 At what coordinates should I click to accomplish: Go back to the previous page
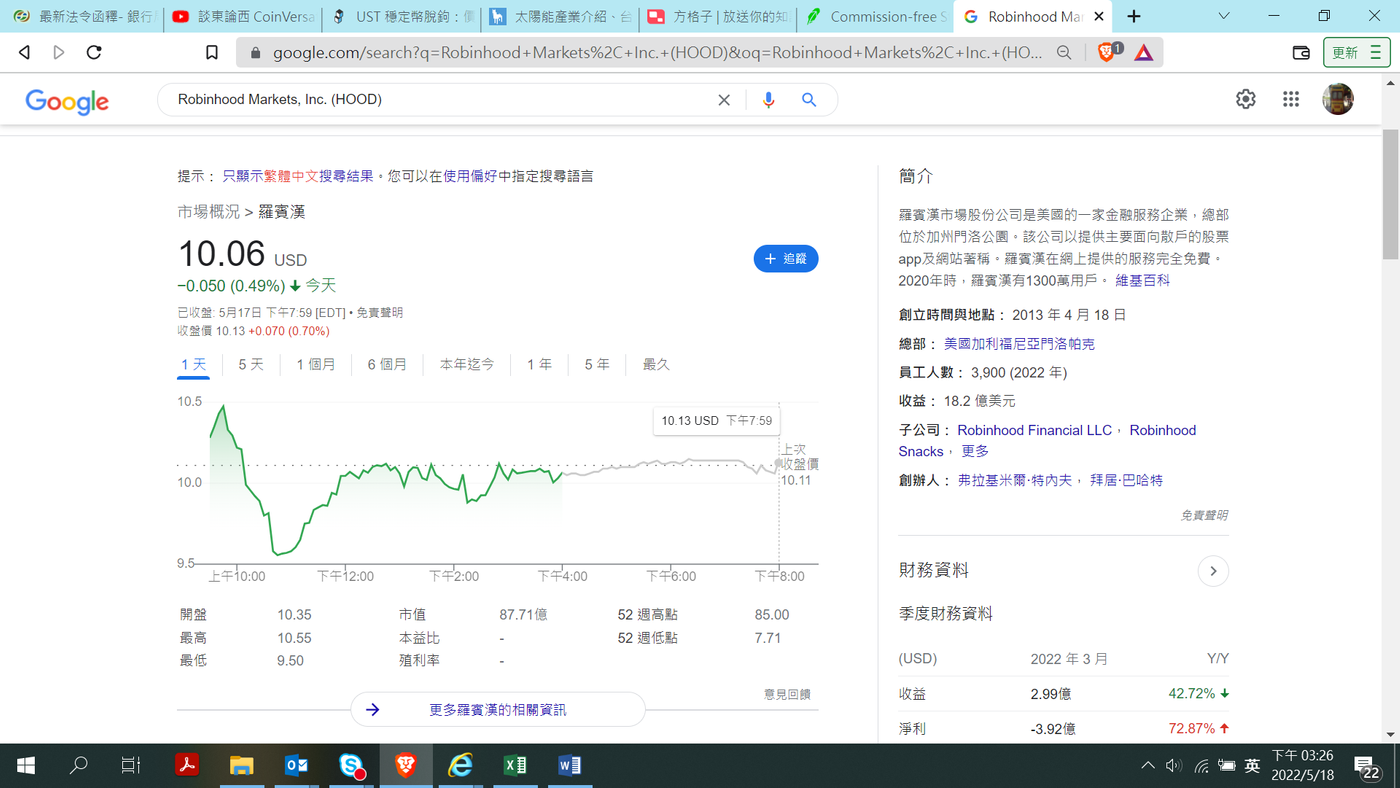(x=24, y=53)
